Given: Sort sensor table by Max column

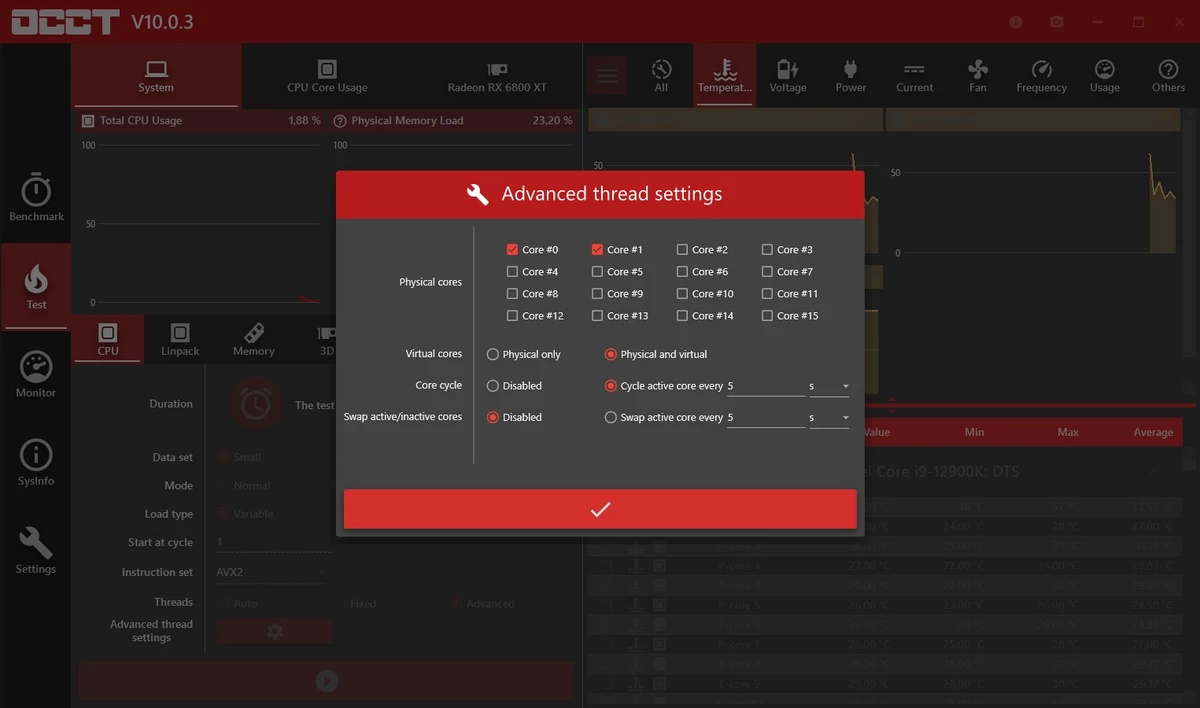Looking at the screenshot, I should (1068, 432).
